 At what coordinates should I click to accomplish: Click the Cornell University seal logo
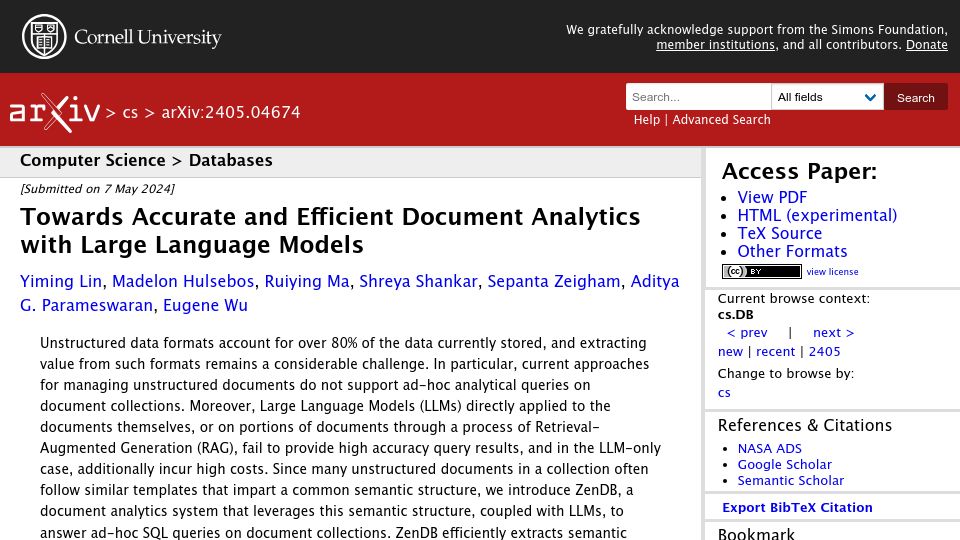[44, 37]
